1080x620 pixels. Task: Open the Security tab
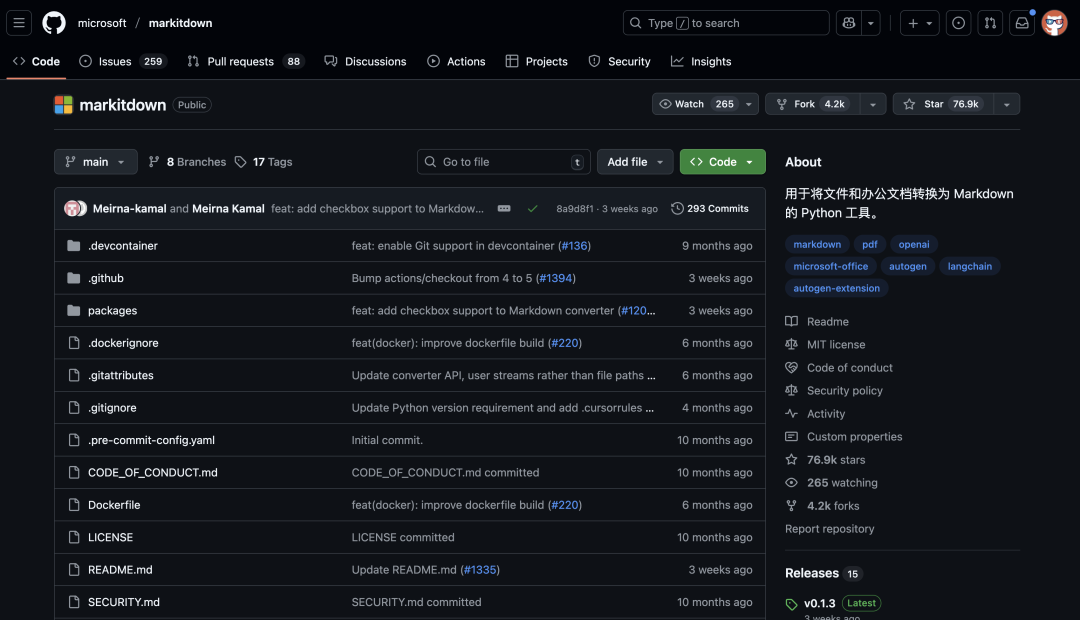point(619,61)
